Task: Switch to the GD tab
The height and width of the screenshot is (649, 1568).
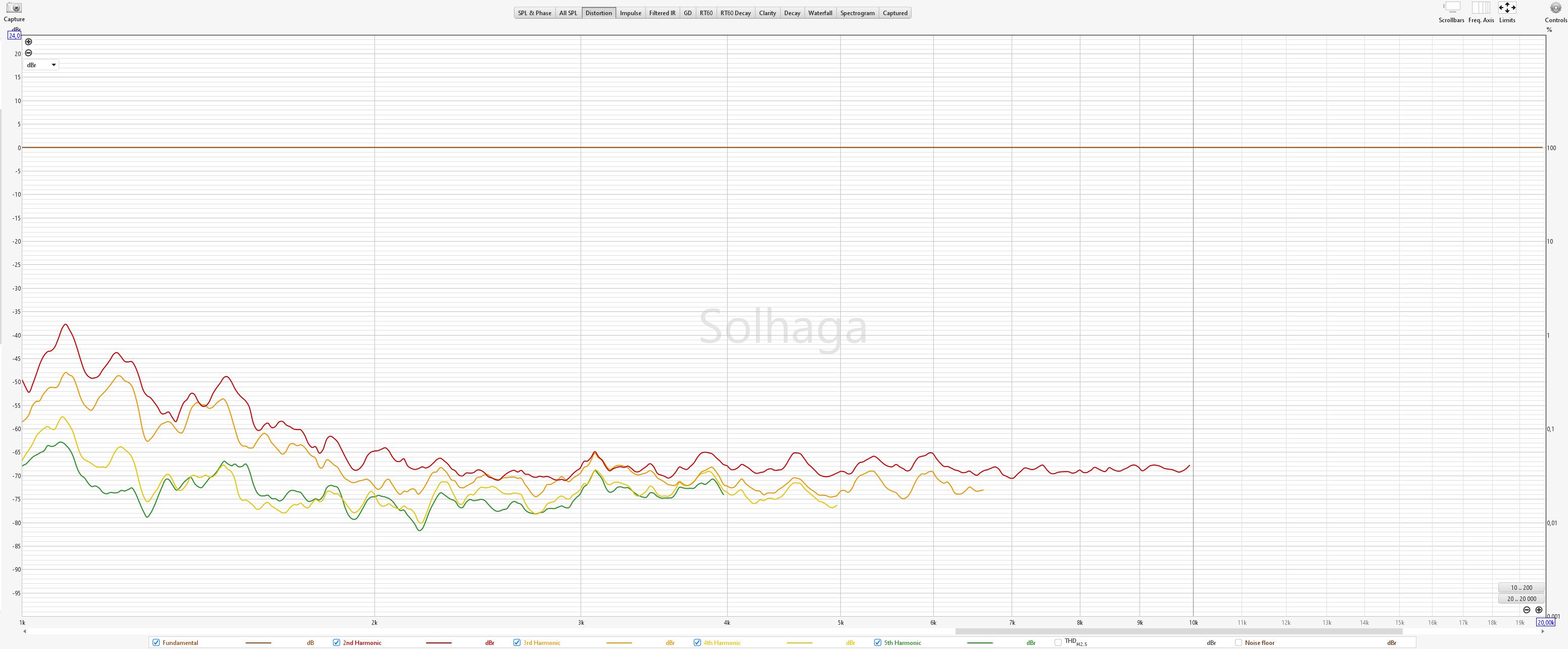Action: pos(687,13)
